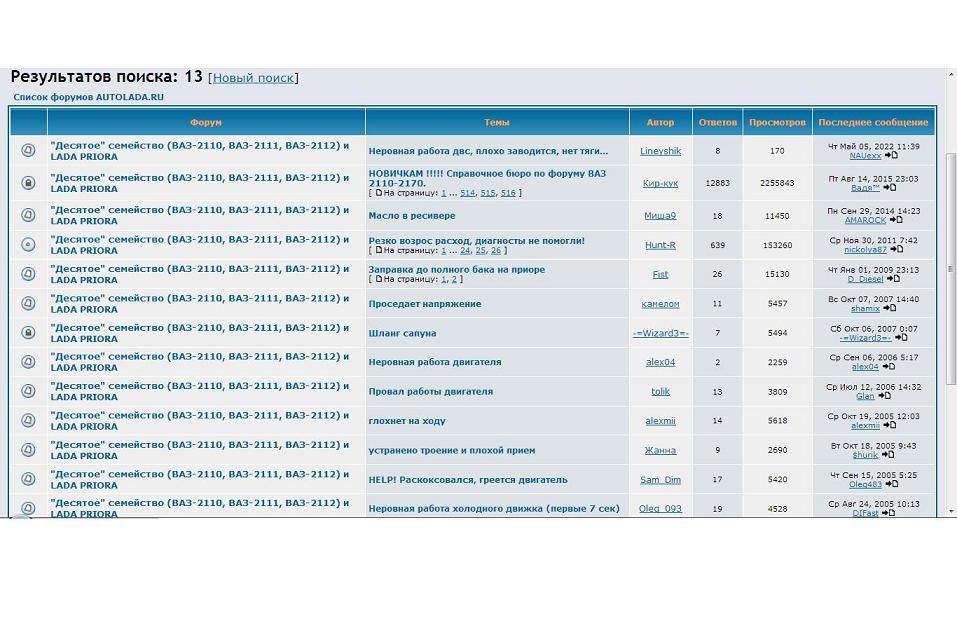Image resolution: width=957 pixels, height=628 pixels.
Task: Open Список форумов AUTOLADA.RU link
Action: pos(88,97)
